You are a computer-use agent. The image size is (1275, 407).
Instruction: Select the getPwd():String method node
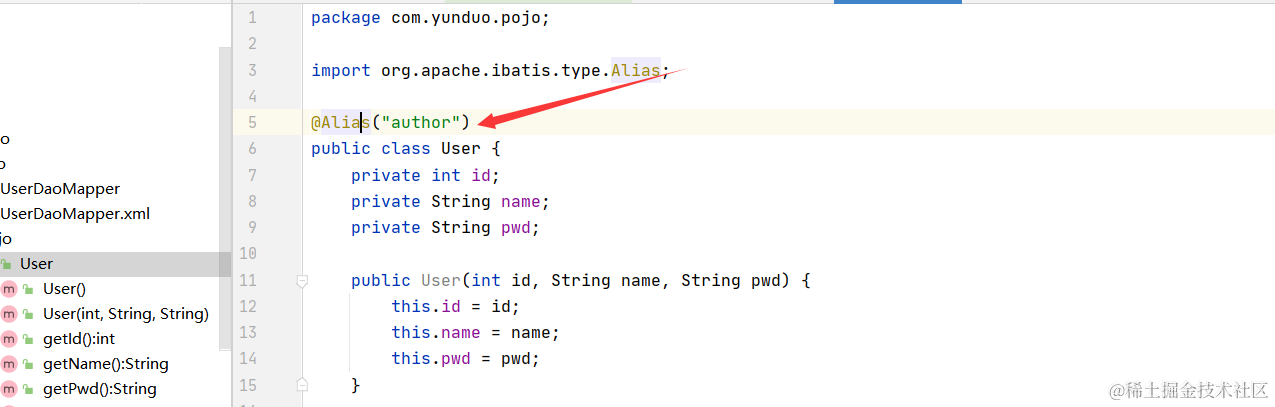(x=100, y=389)
